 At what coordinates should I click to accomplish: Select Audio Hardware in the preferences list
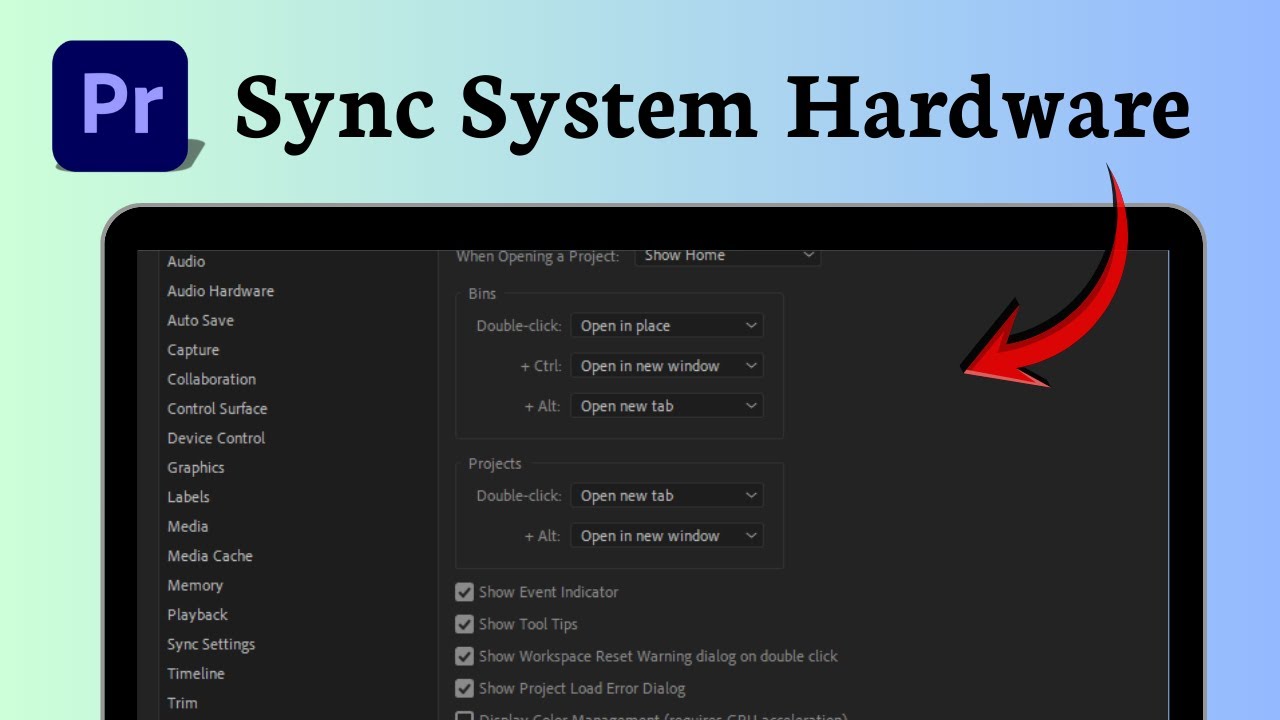point(220,291)
